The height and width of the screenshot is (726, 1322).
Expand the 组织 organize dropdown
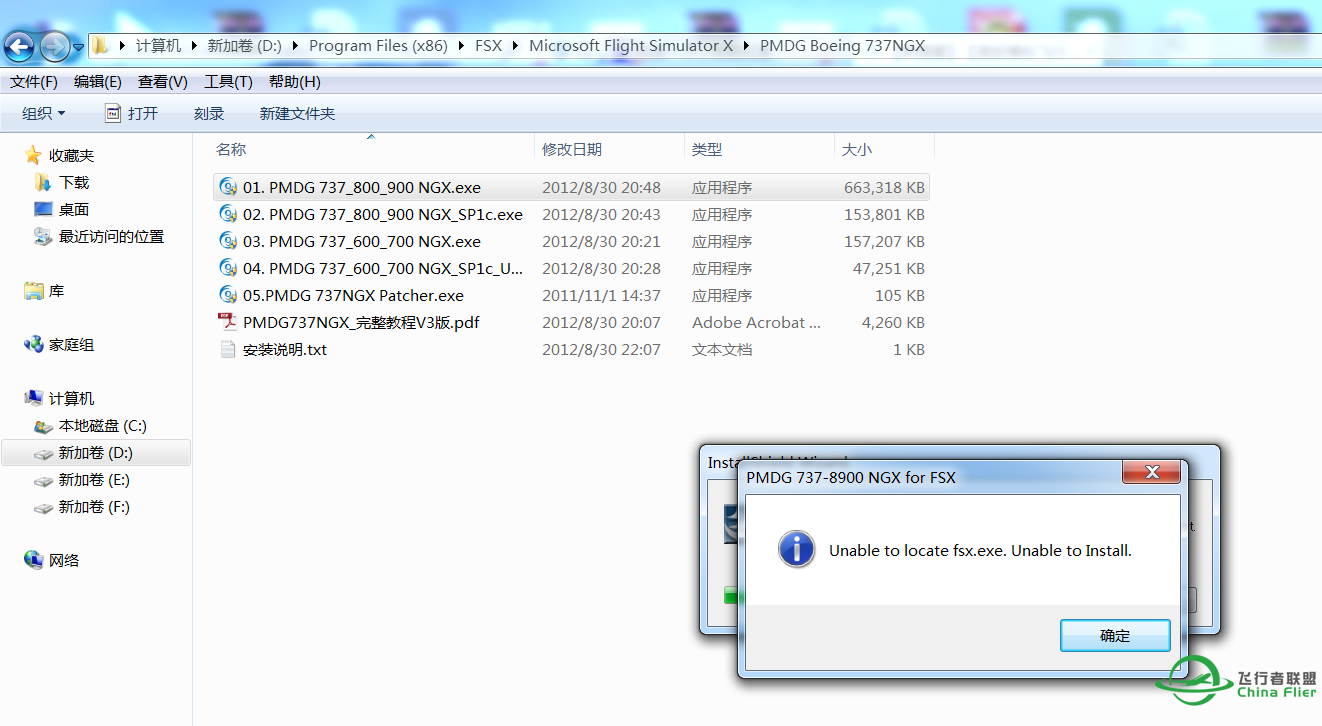pyautogui.click(x=44, y=113)
